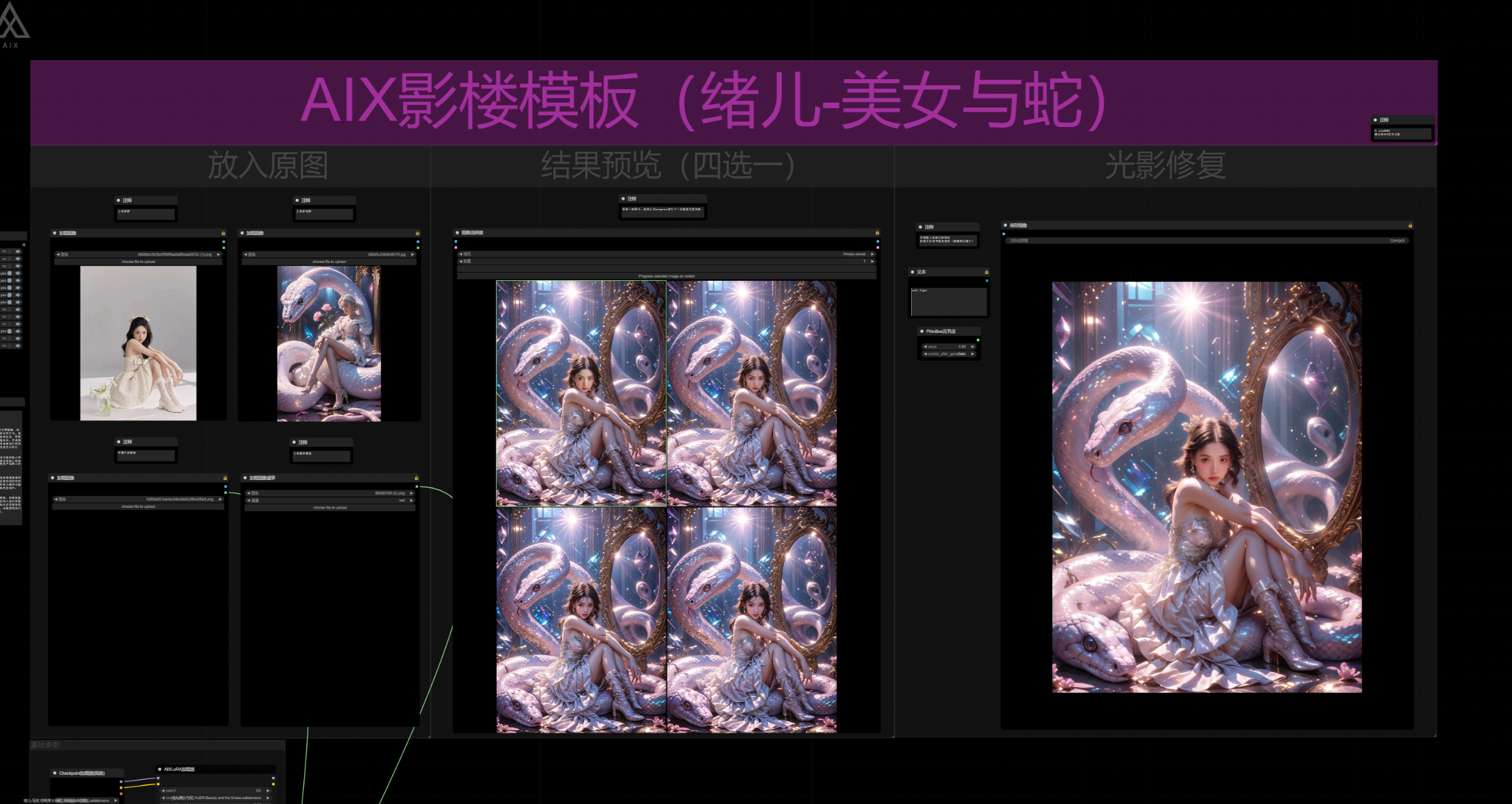Click the note text above the image selector node
The height and width of the screenshot is (804, 1512).
[x=663, y=209]
